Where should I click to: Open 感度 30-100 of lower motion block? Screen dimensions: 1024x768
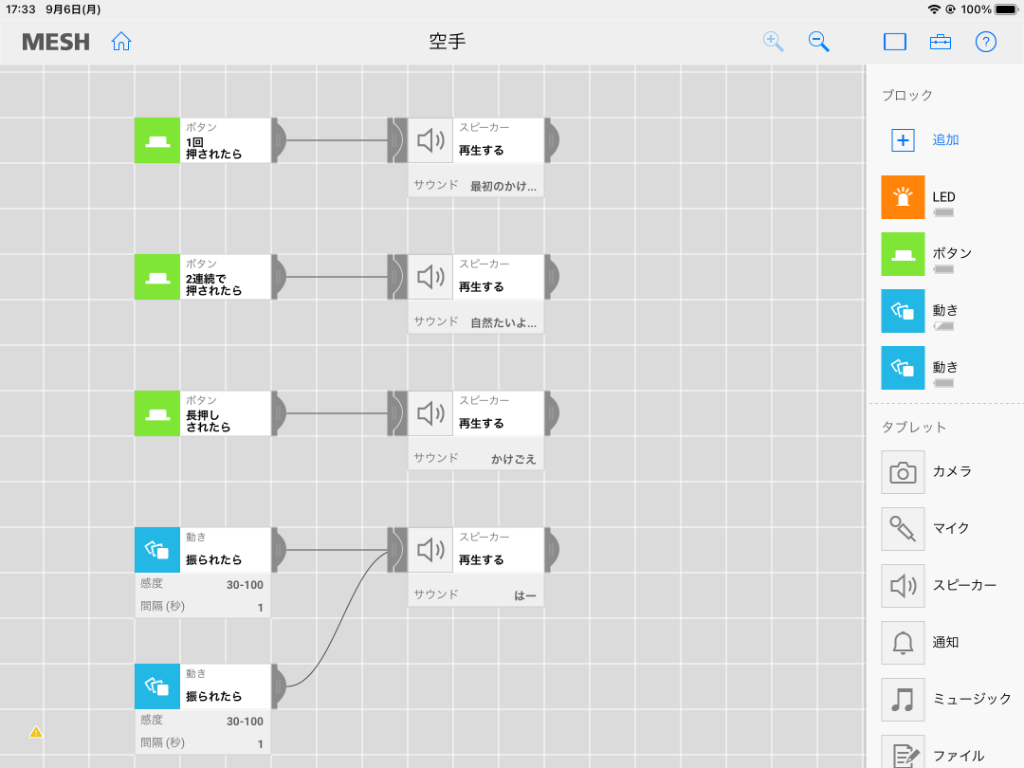pos(202,721)
